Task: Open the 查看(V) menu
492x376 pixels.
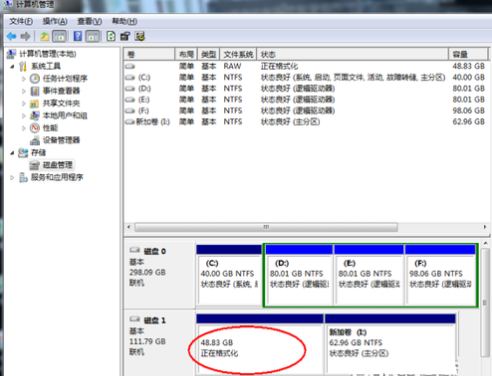Action: [89, 21]
